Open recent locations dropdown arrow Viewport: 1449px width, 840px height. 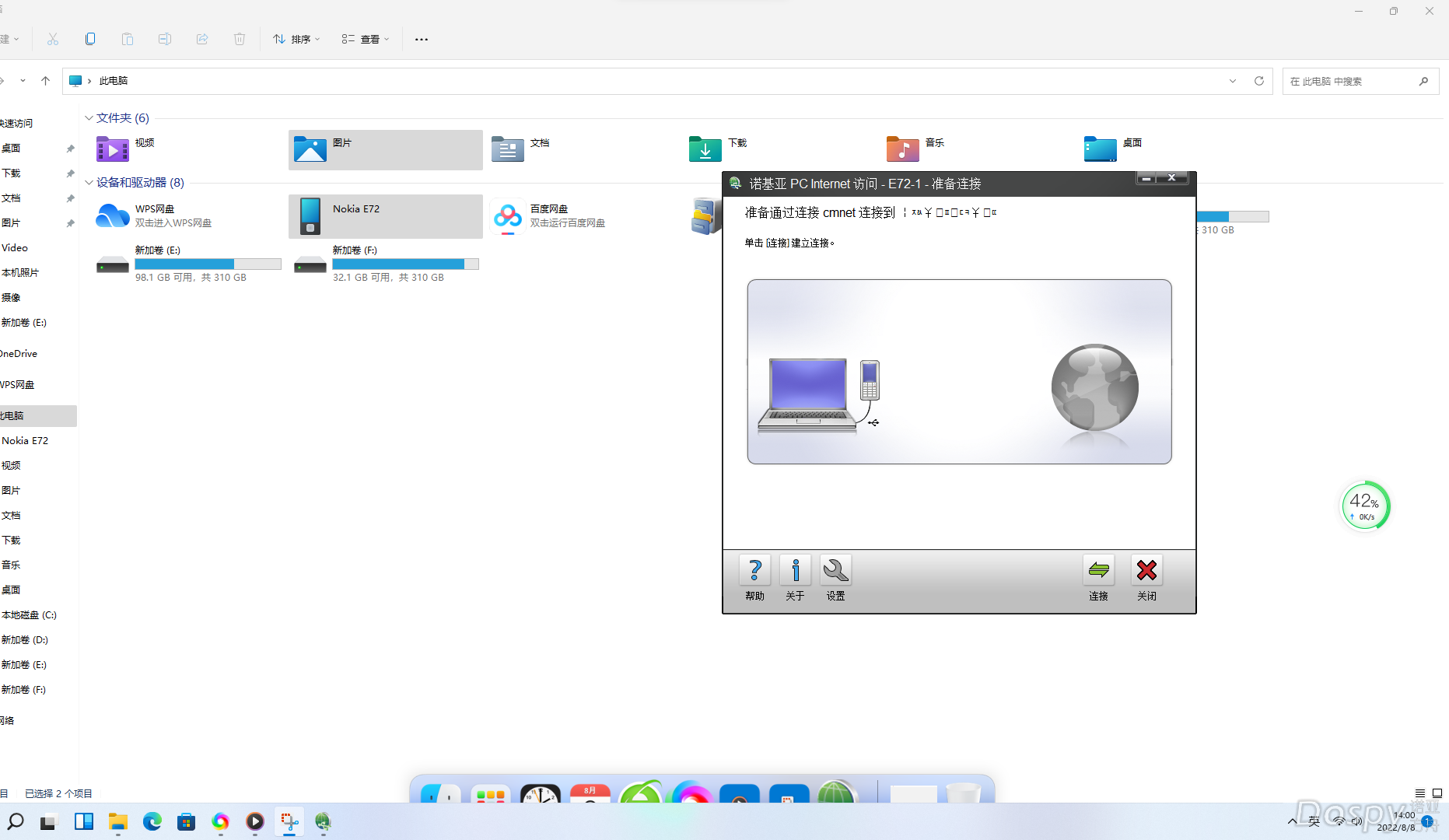coord(23,81)
